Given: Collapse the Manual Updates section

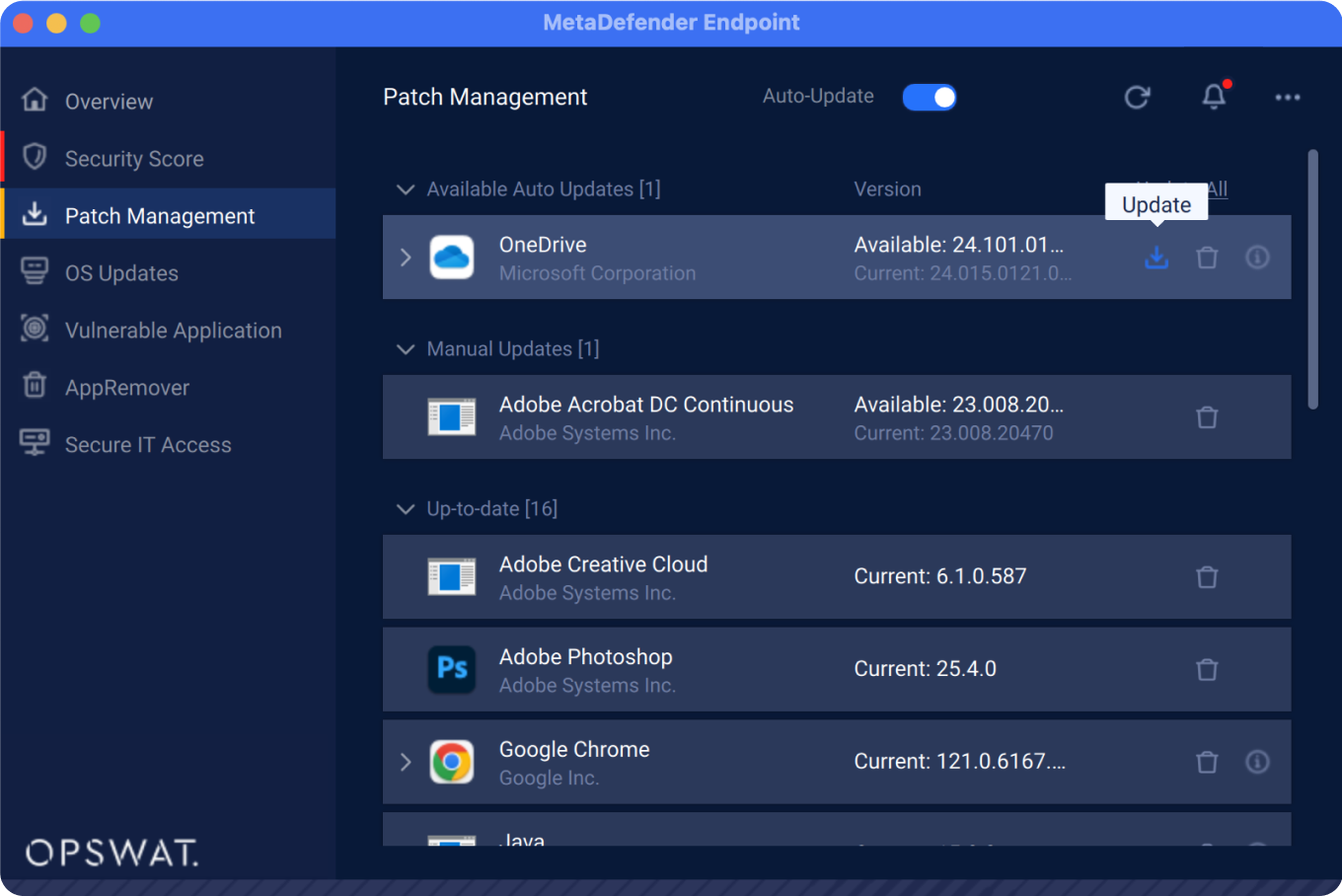Looking at the screenshot, I should (x=406, y=349).
